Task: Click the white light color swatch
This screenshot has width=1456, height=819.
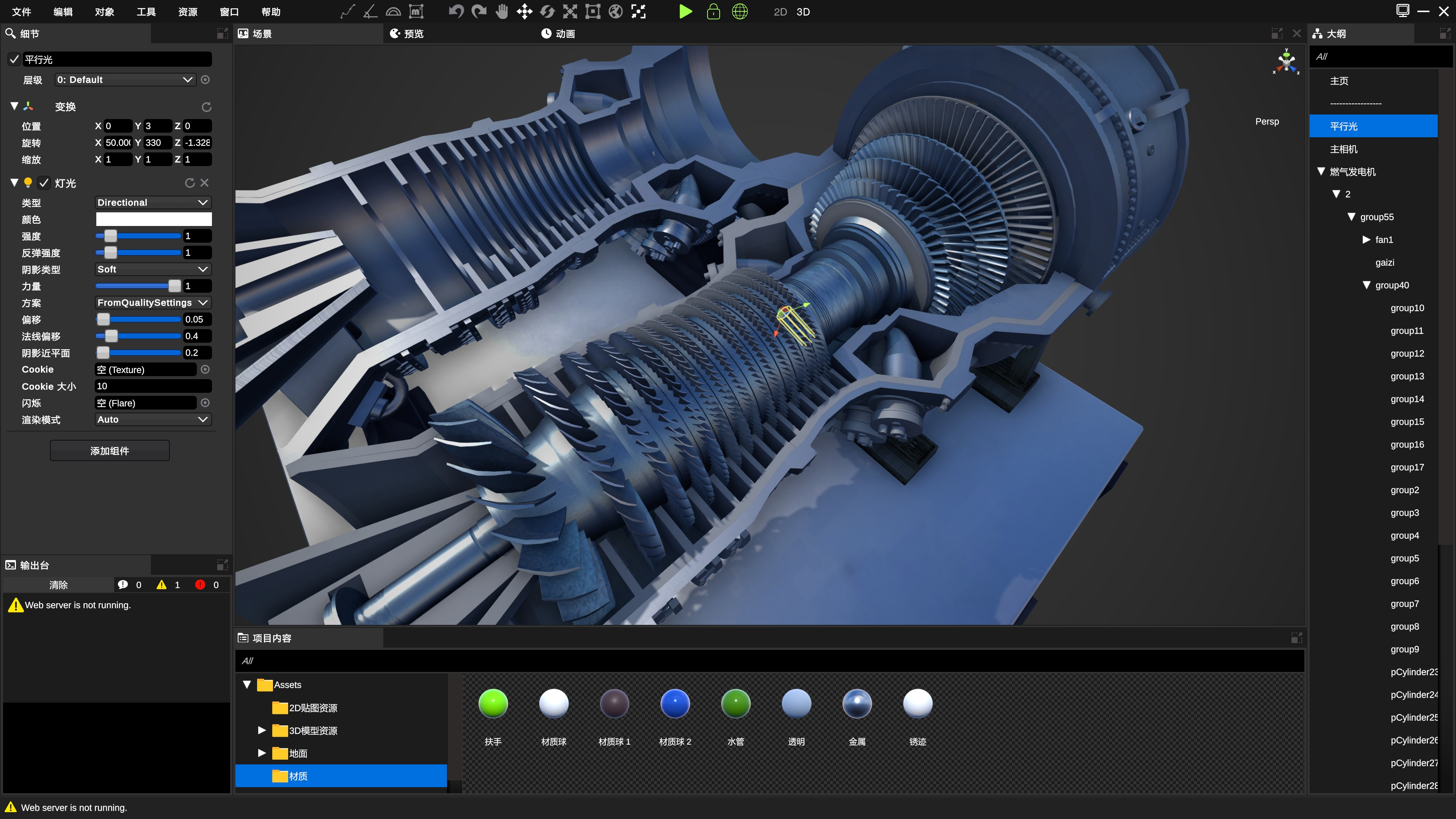Action: point(154,219)
